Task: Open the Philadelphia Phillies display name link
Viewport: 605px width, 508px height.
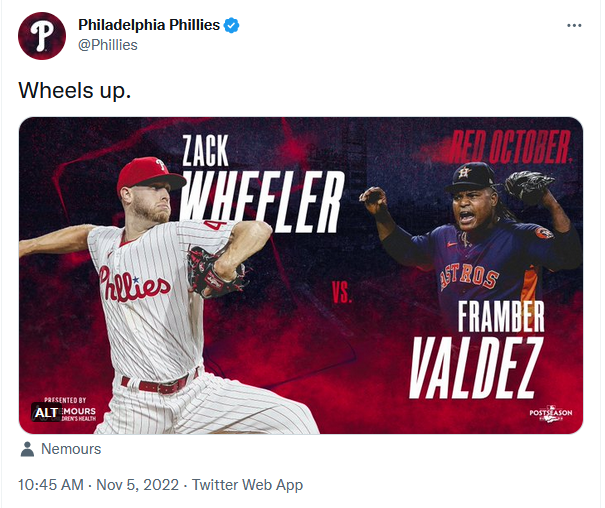Action: (x=149, y=25)
